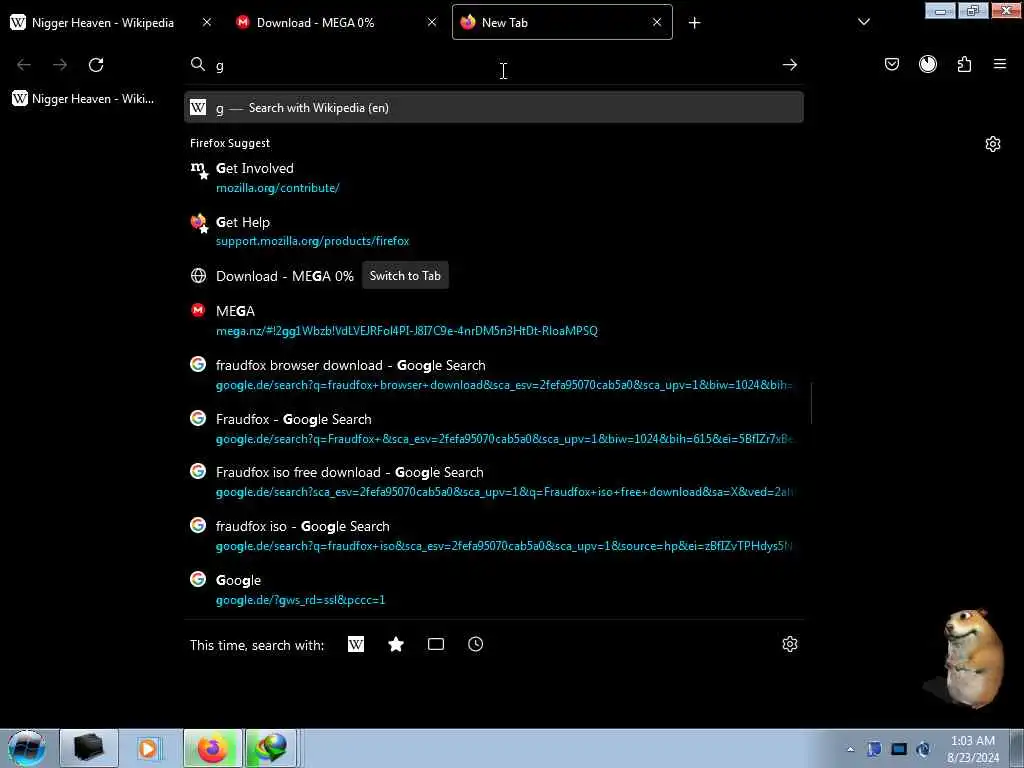Search history with the clock icon
The height and width of the screenshot is (768, 1024).
click(x=475, y=645)
